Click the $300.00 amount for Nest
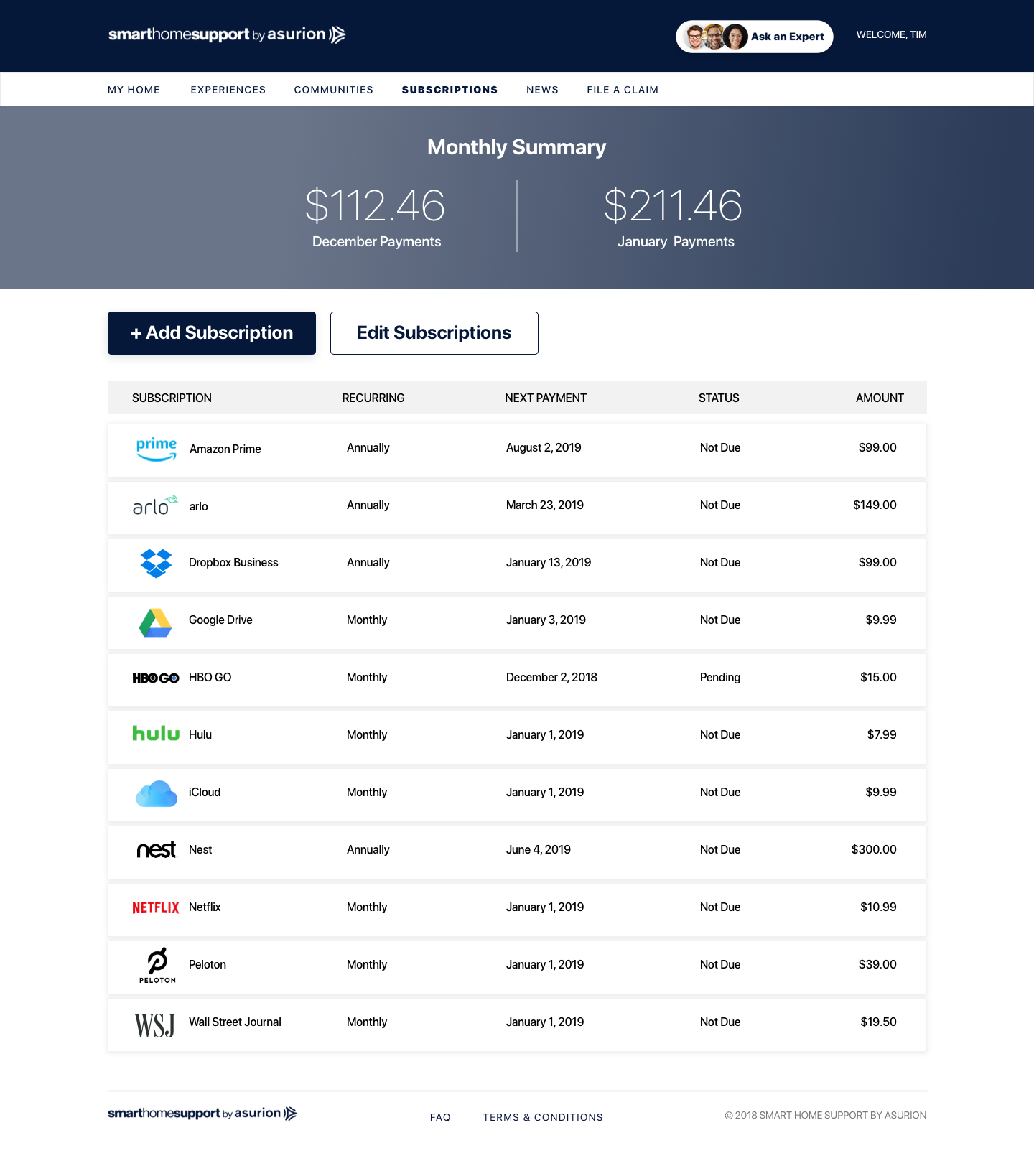 pyautogui.click(x=874, y=849)
